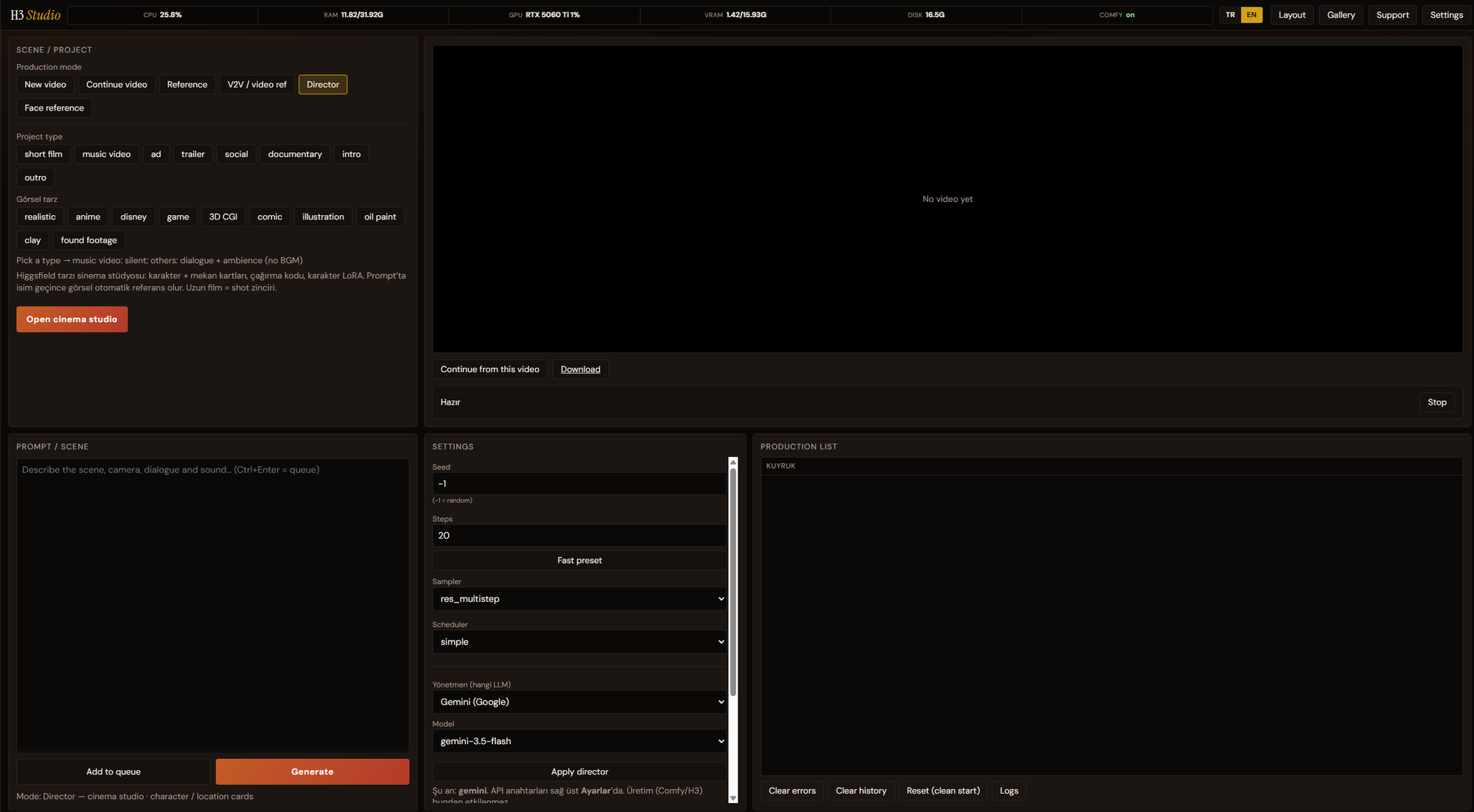Open the Yönetmen LLM provider dropdown

click(579, 702)
